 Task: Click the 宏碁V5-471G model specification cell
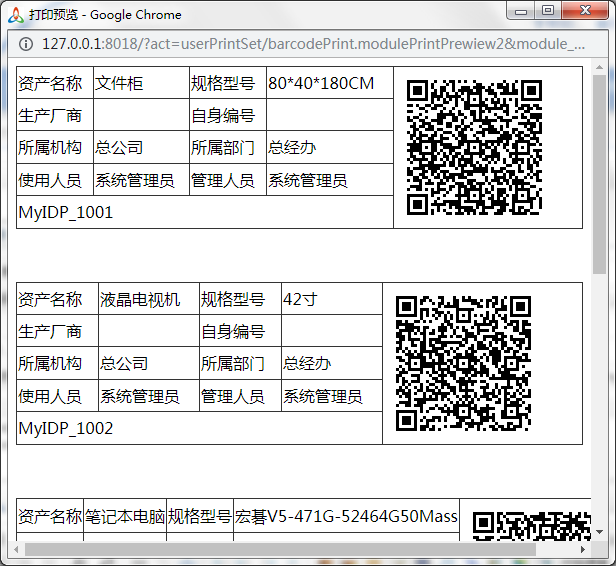(346, 517)
